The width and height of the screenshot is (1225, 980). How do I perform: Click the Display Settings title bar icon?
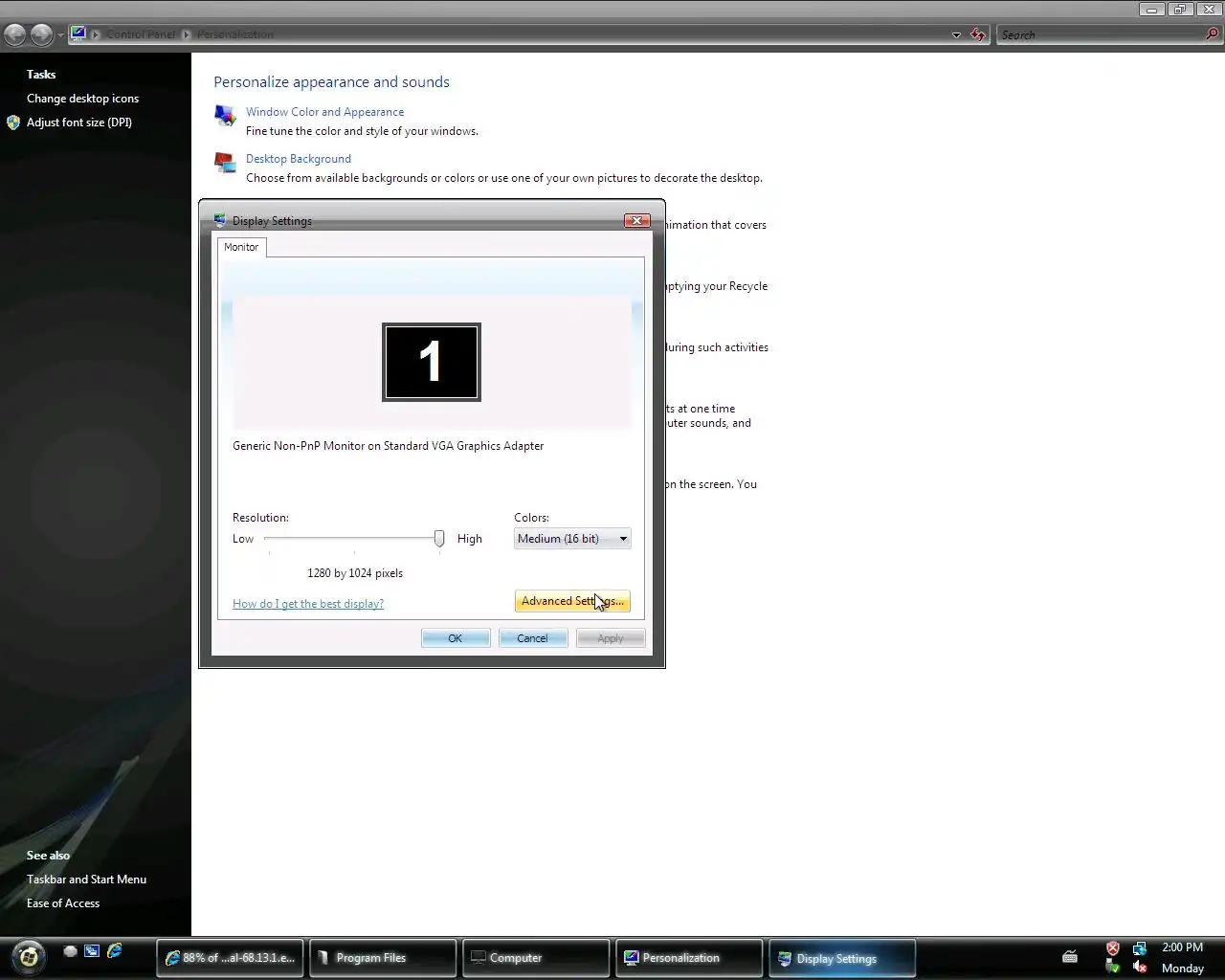pyautogui.click(x=220, y=220)
